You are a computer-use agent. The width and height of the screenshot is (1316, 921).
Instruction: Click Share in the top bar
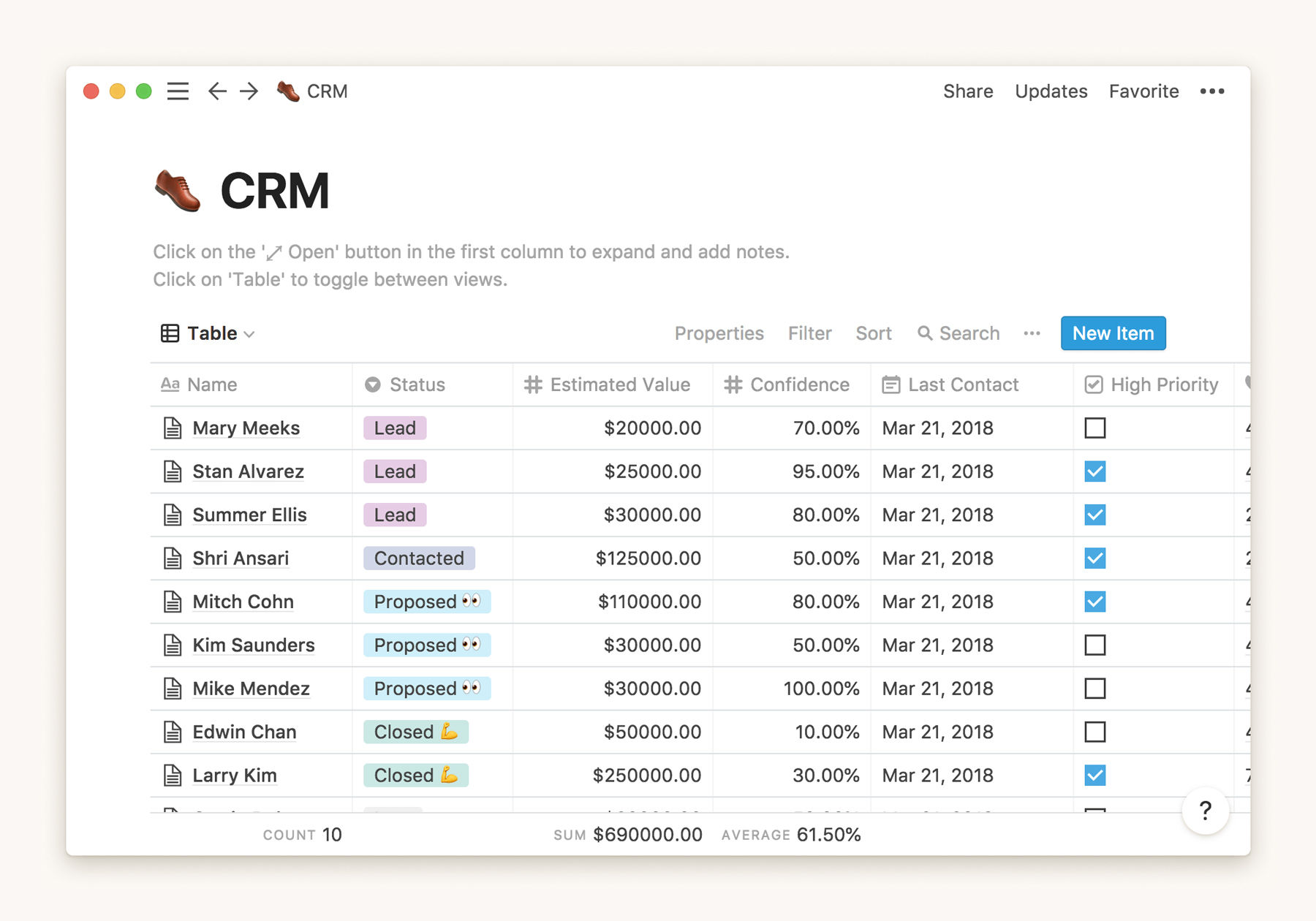click(967, 91)
